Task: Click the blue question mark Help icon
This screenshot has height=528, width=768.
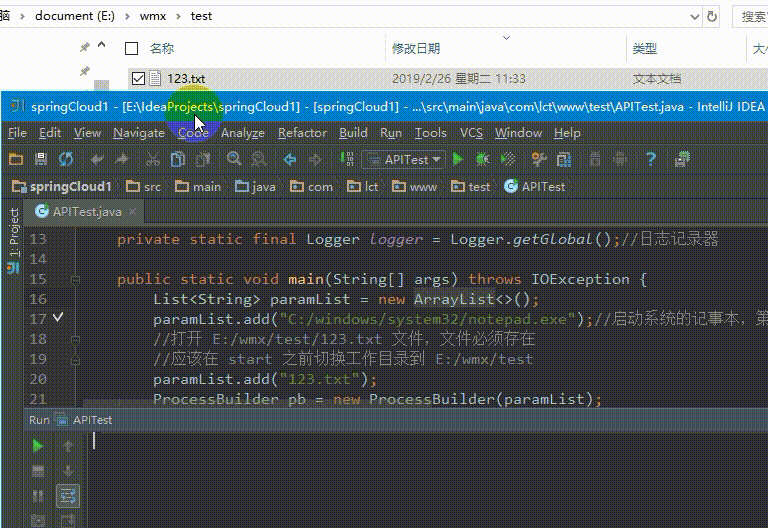Action: (x=651, y=159)
